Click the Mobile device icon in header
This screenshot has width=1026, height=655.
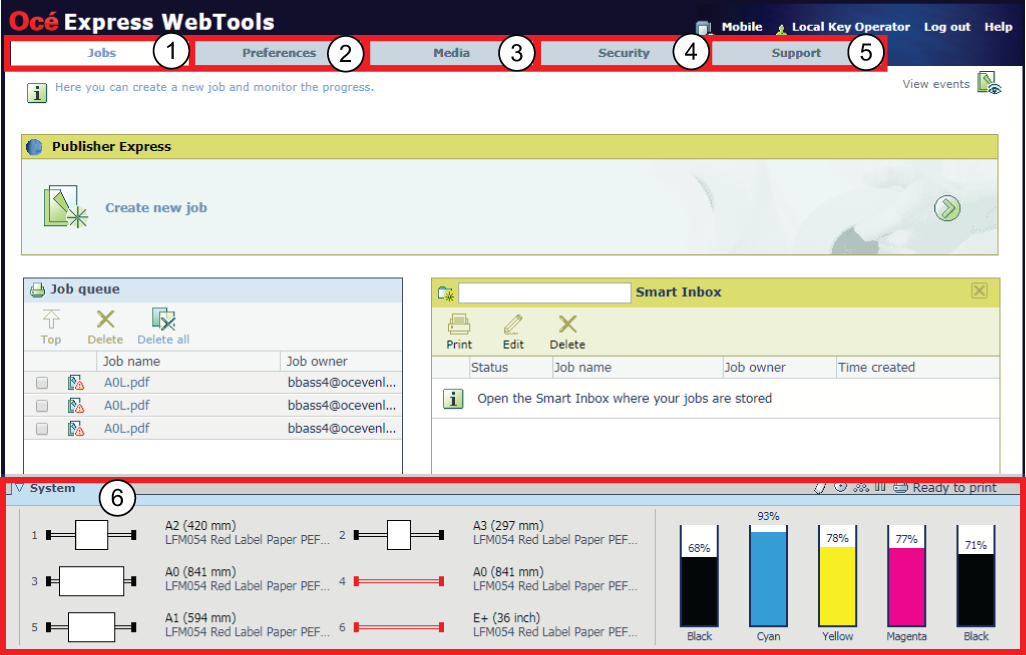coord(703,27)
